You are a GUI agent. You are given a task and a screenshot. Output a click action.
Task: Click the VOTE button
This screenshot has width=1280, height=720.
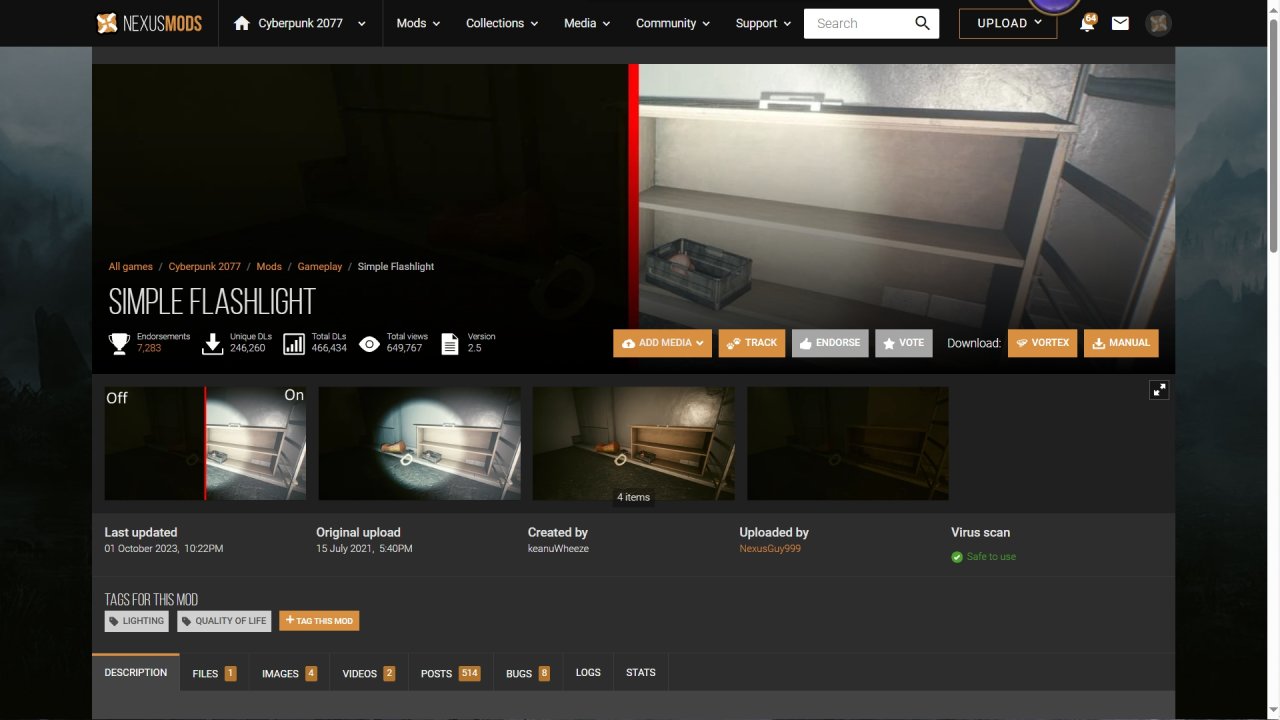point(904,343)
